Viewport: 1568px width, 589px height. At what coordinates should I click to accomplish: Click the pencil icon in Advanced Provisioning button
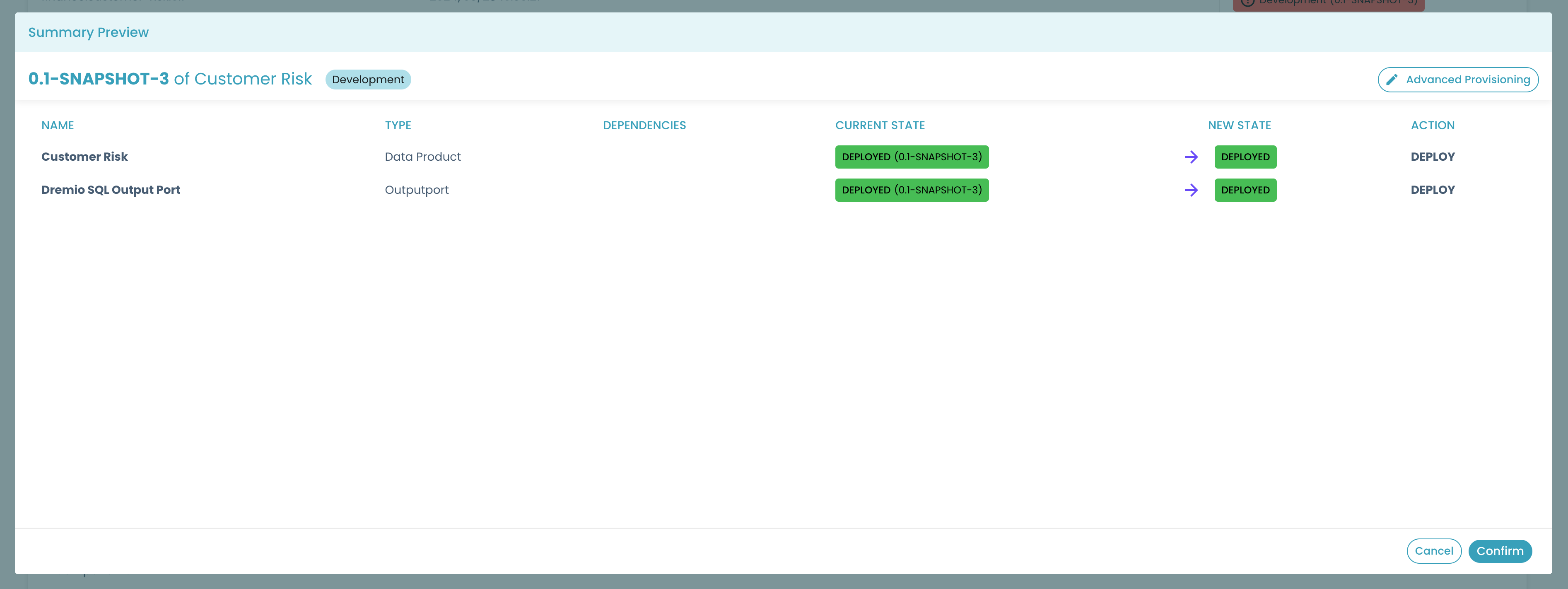(x=1392, y=79)
